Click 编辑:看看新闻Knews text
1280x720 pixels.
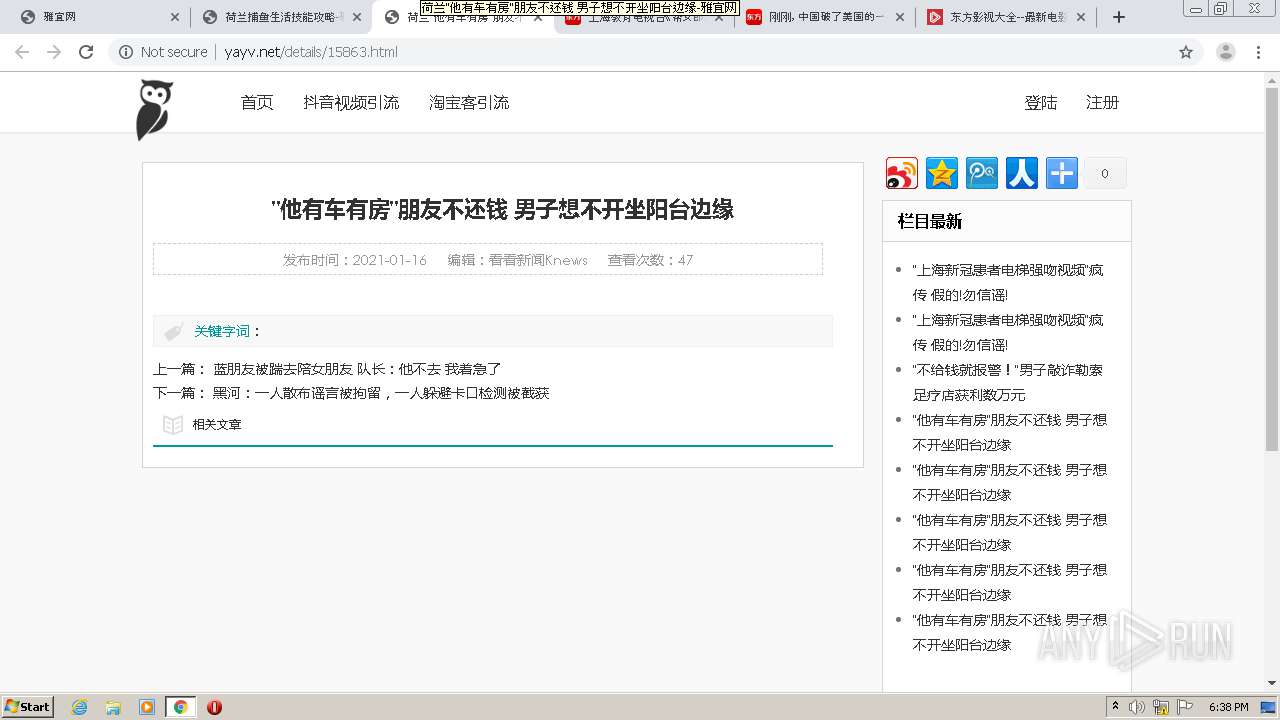(x=517, y=260)
